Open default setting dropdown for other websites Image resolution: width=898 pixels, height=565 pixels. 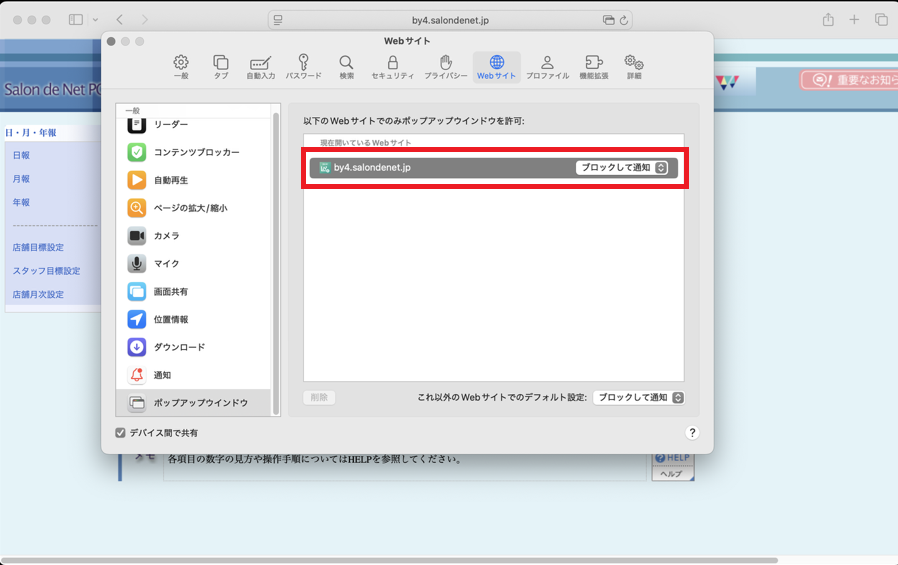[638, 397]
